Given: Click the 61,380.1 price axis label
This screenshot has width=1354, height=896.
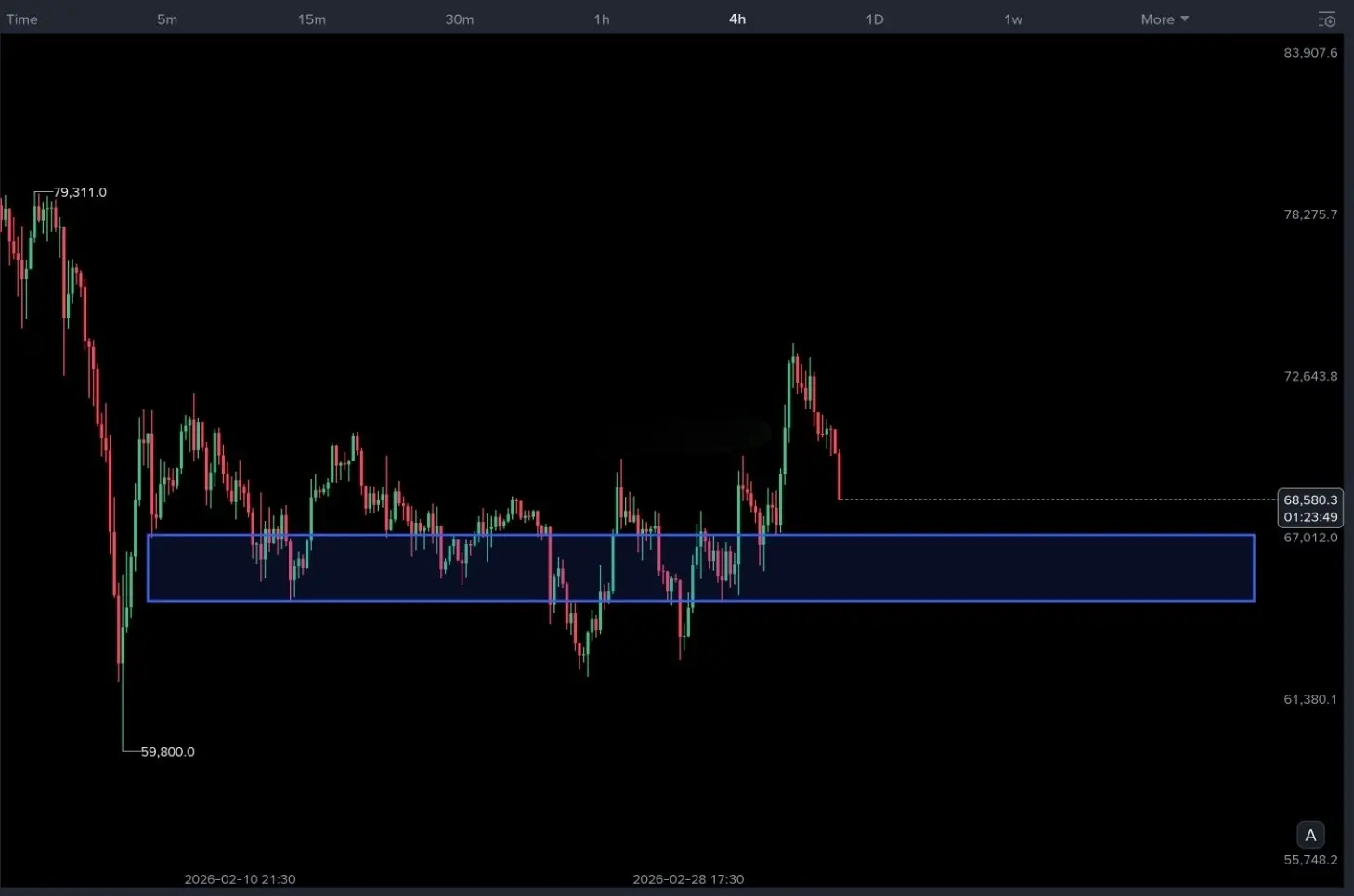Looking at the screenshot, I should [1310, 699].
